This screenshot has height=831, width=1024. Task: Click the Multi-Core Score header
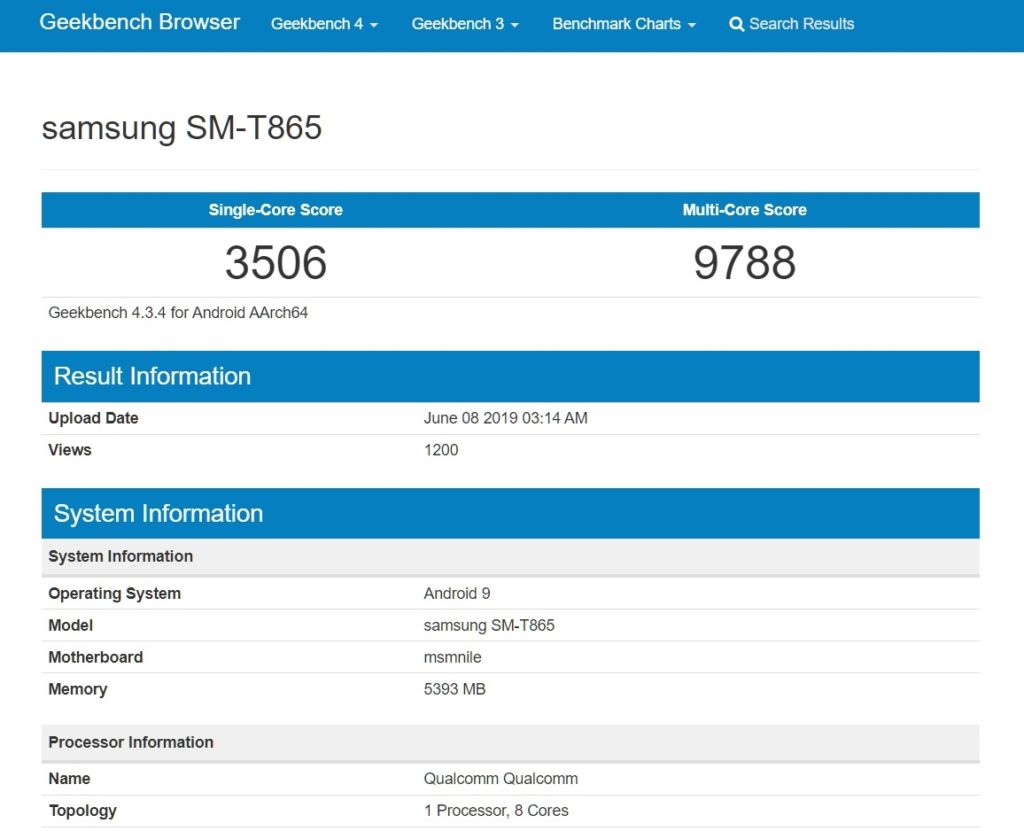(x=744, y=210)
